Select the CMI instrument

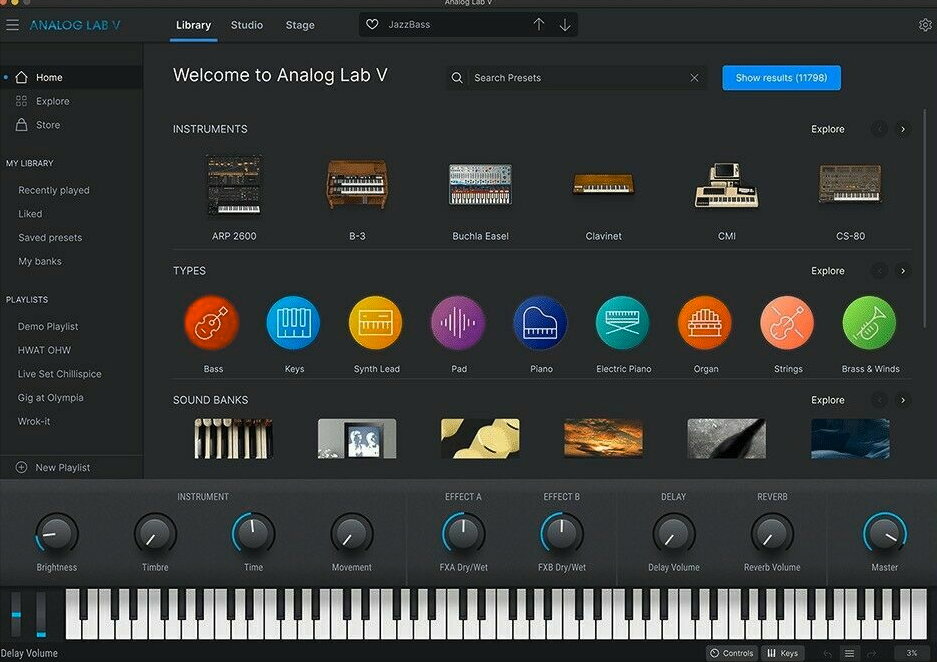[x=727, y=185]
